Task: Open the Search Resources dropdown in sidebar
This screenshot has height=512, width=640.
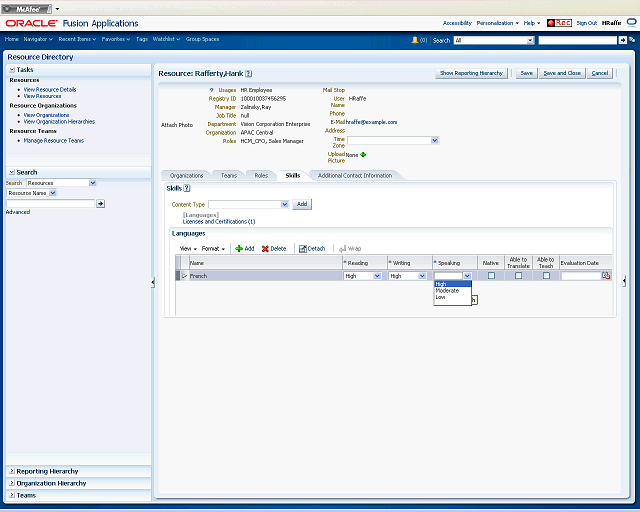Action: click(93, 183)
